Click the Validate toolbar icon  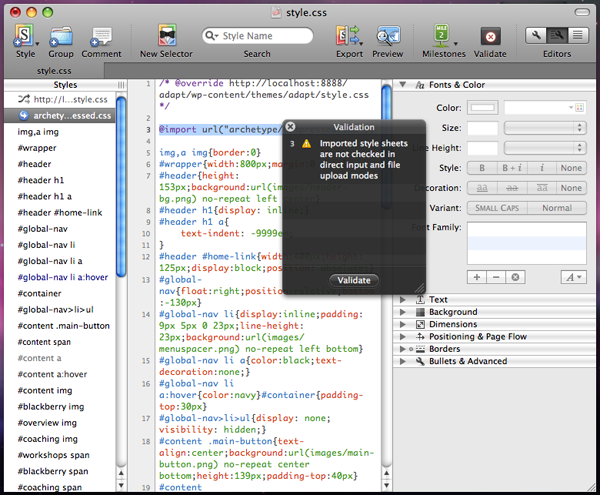490,37
